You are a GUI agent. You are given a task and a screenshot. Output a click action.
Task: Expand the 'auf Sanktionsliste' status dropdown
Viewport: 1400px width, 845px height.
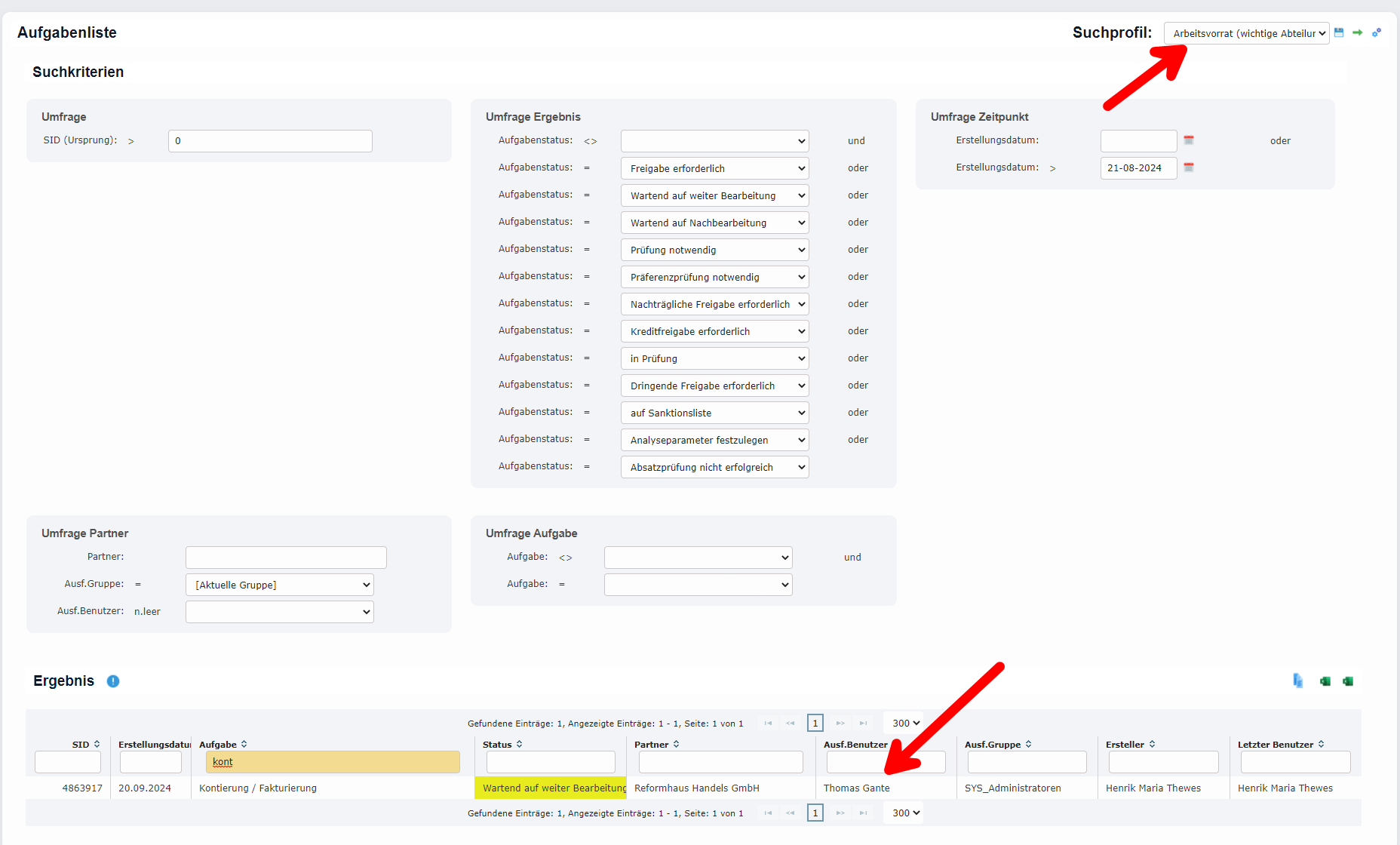[714, 413]
